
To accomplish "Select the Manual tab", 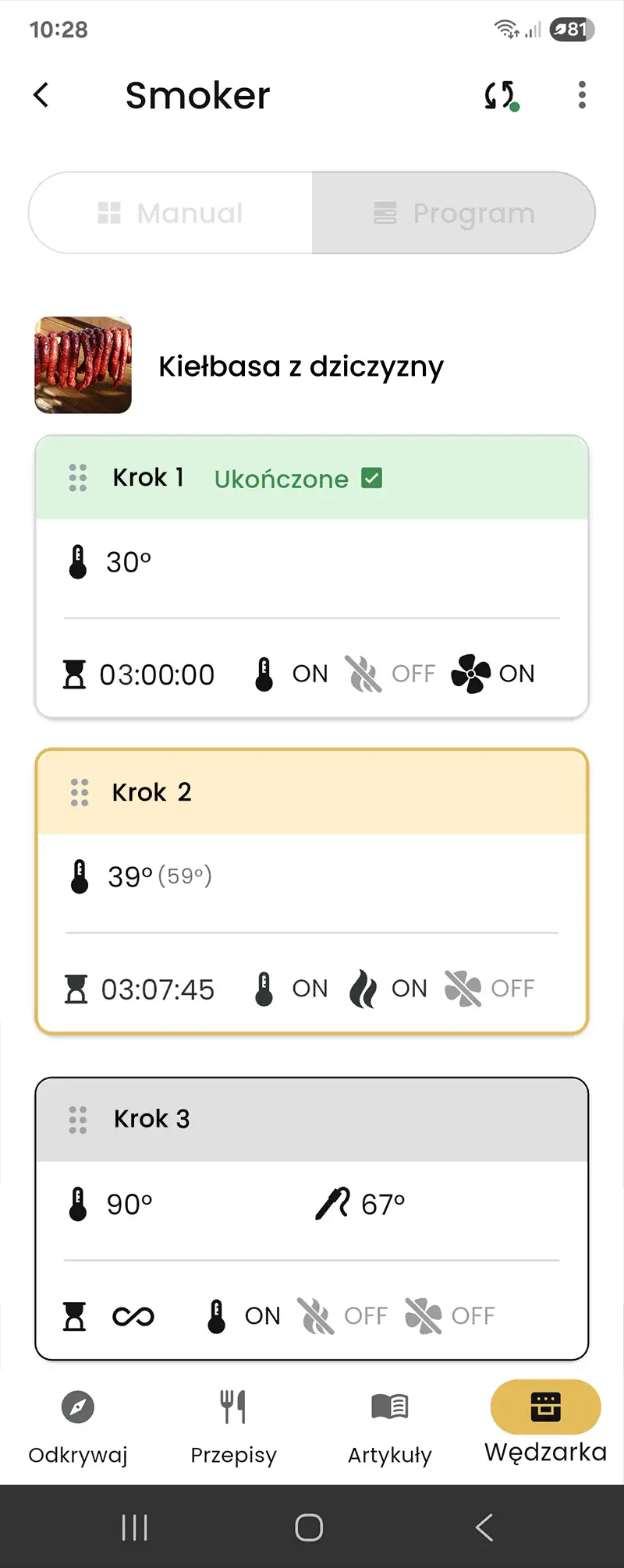I will [170, 212].
